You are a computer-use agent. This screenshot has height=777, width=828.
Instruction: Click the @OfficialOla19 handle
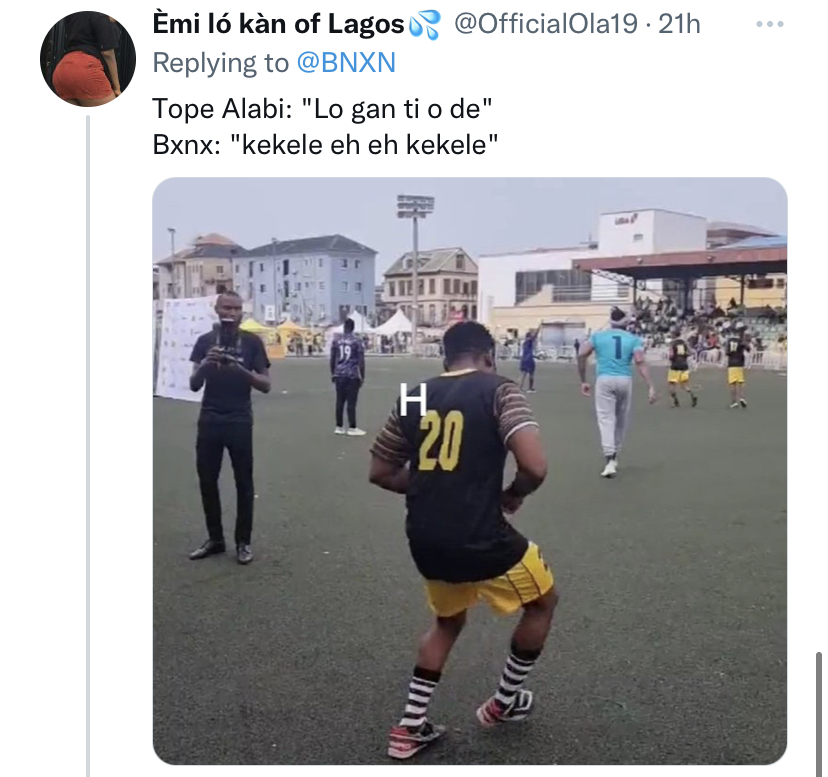tap(546, 25)
